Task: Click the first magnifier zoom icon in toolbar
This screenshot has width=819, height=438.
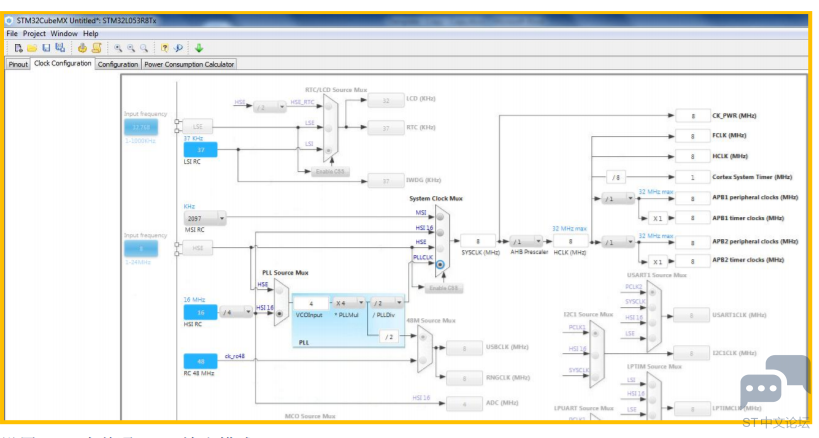Action: pos(118,48)
